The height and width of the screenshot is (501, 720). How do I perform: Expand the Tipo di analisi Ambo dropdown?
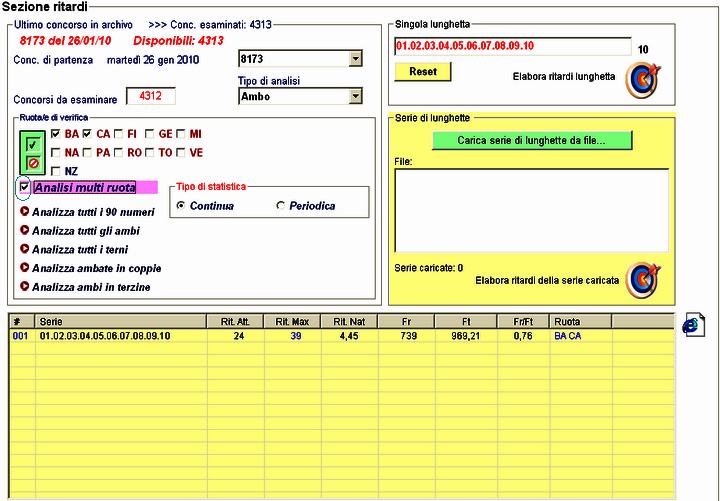(x=354, y=97)
